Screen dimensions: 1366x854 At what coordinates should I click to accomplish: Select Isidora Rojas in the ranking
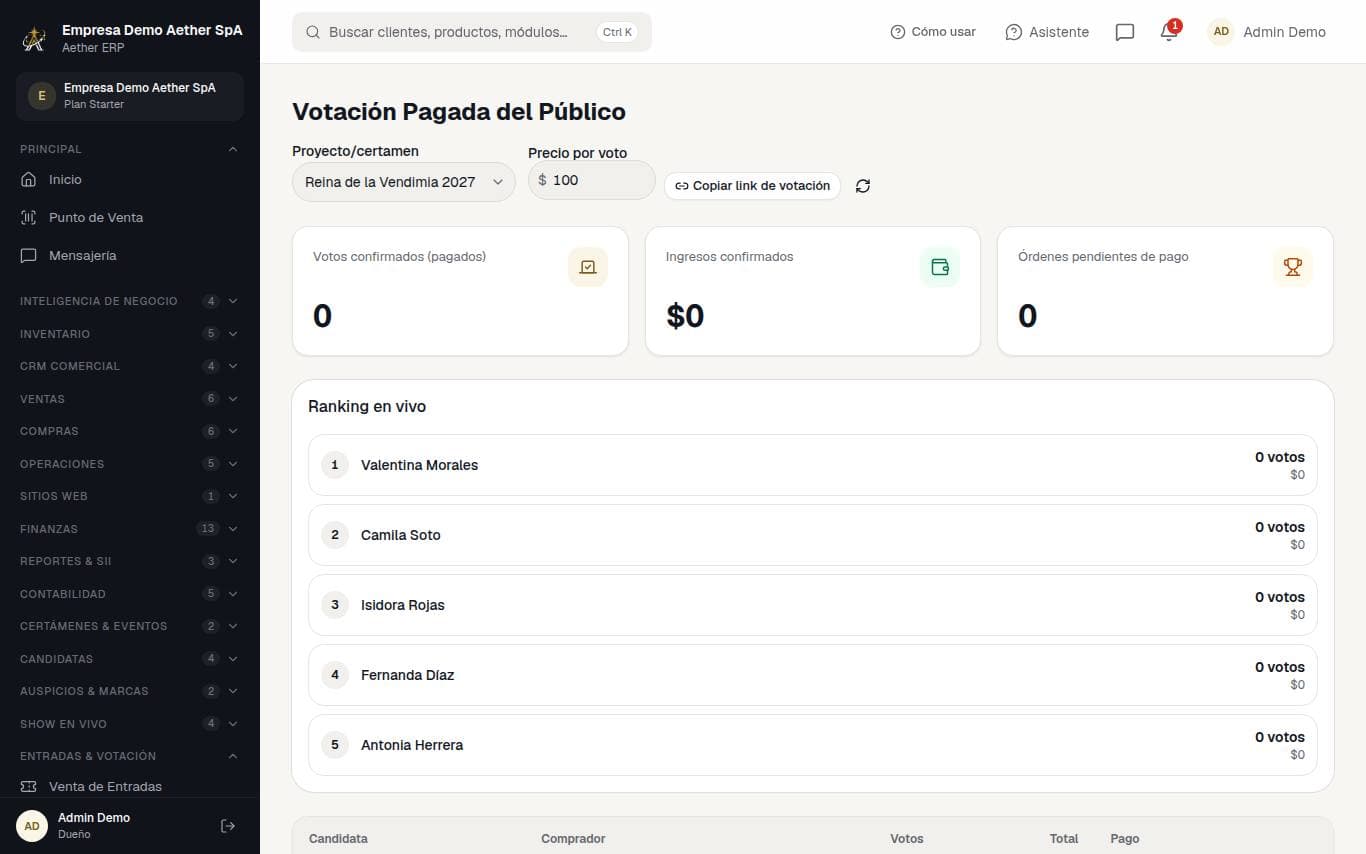click(x=813, y=605)
